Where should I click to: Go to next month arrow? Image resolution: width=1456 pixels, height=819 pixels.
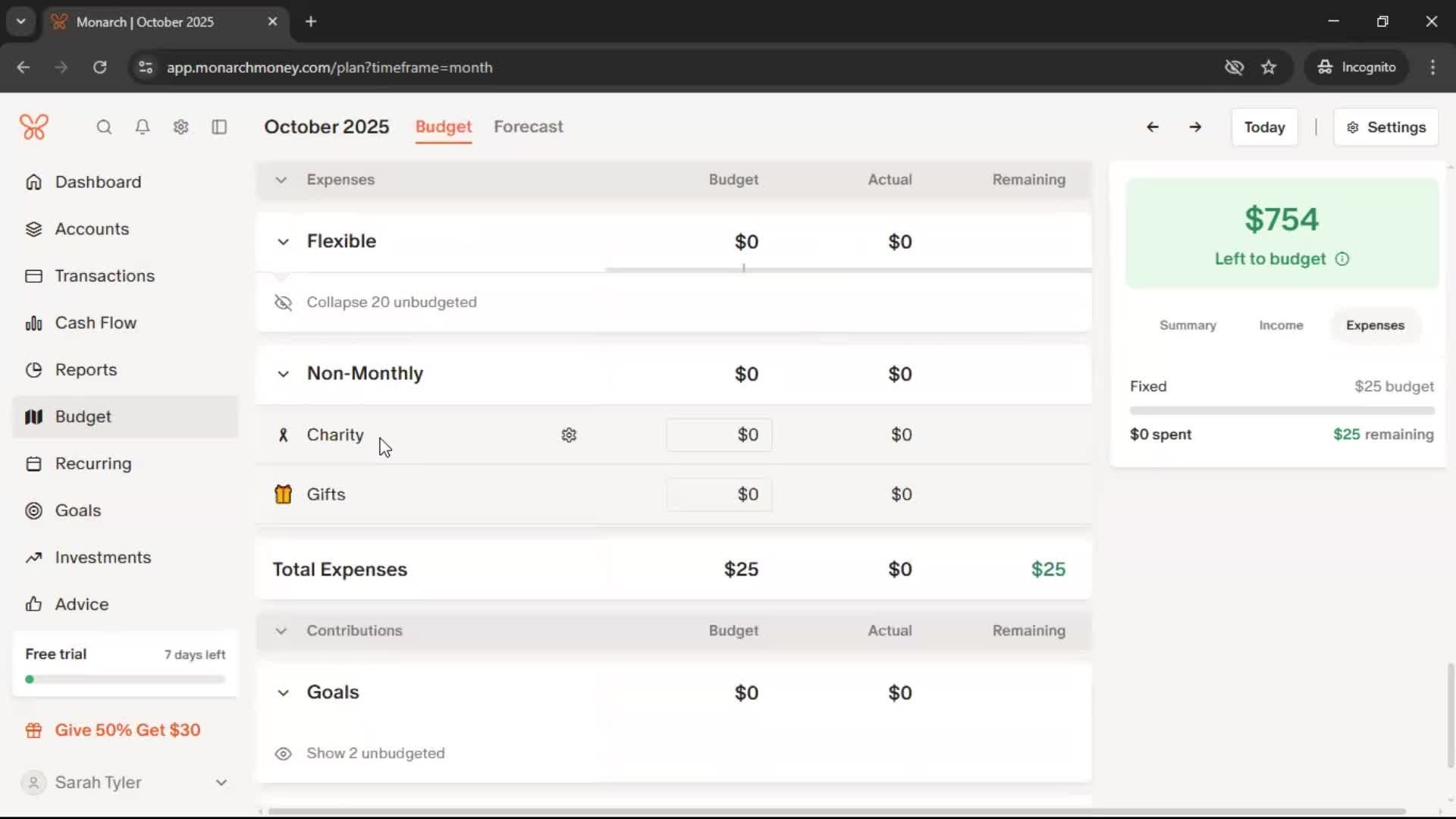tap(1195, 127)
